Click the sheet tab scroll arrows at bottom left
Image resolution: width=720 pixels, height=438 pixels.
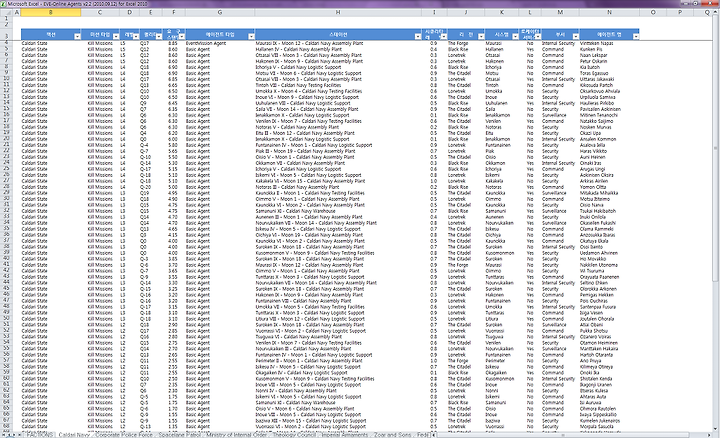pyautogui.click(x=11, y=434)
